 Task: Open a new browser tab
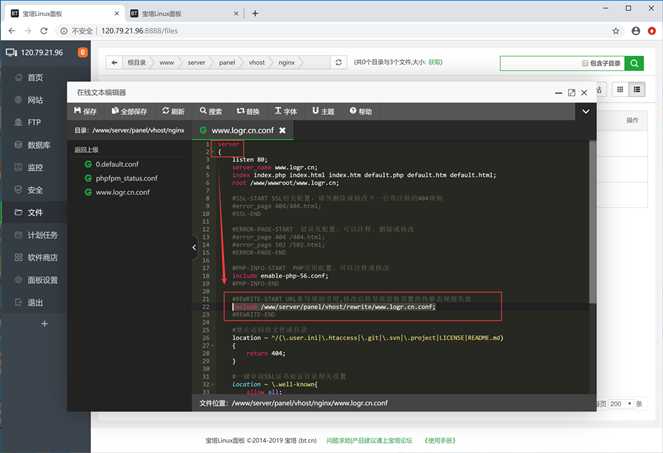click(255, 14)
